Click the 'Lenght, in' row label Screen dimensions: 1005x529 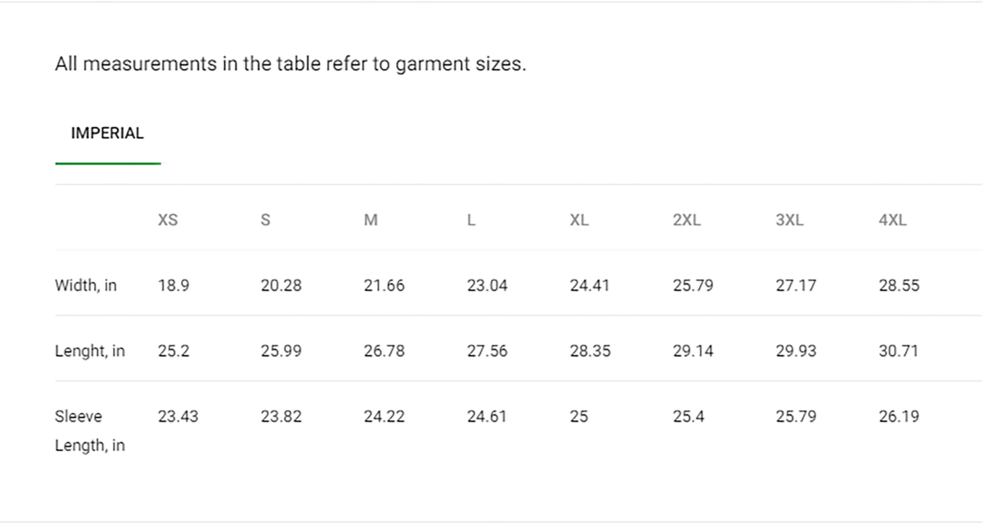[90, 351]
